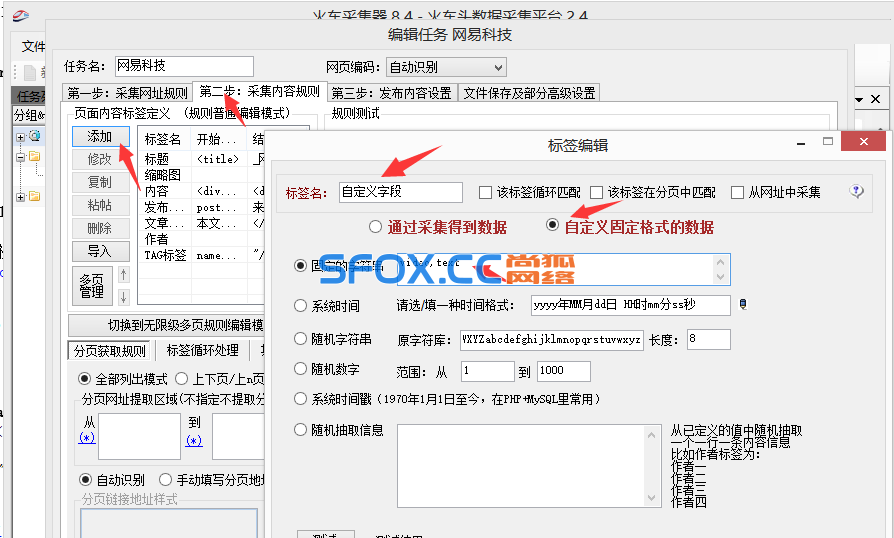
Task: Click the time format field showing yyyy年MM月dd日
Action: tap(630, 305)
